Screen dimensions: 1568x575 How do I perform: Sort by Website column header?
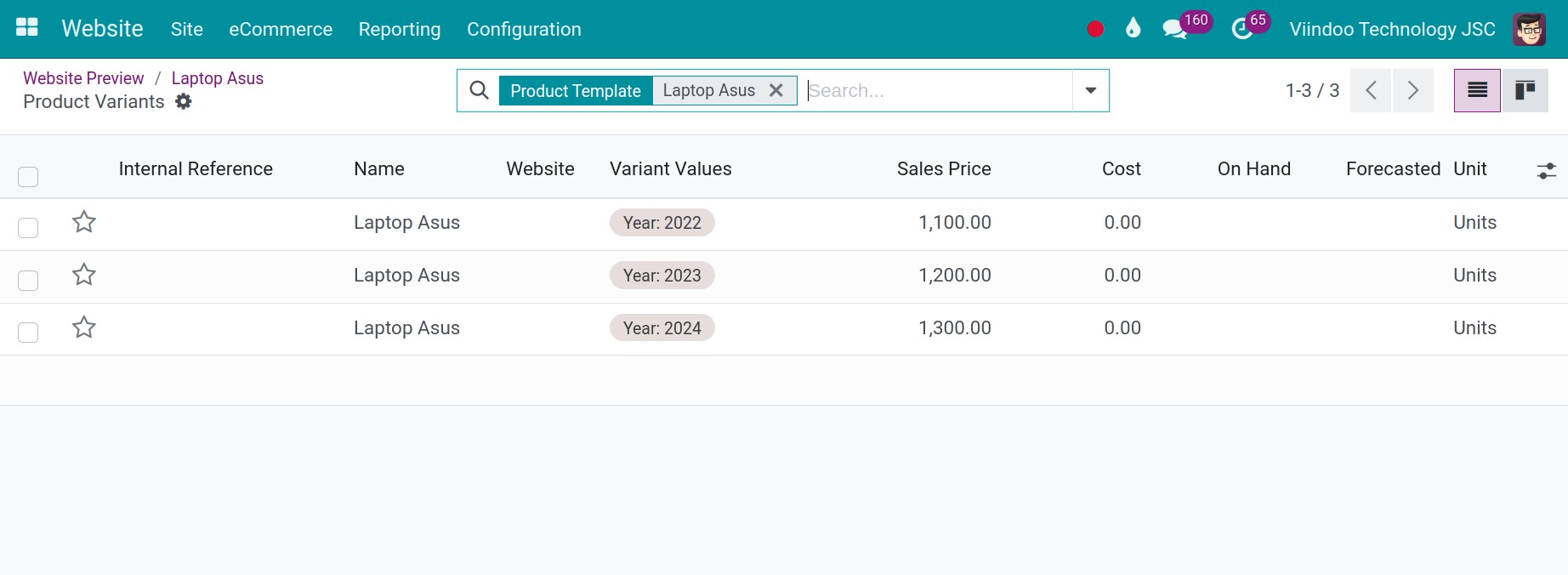pos(540,168)
